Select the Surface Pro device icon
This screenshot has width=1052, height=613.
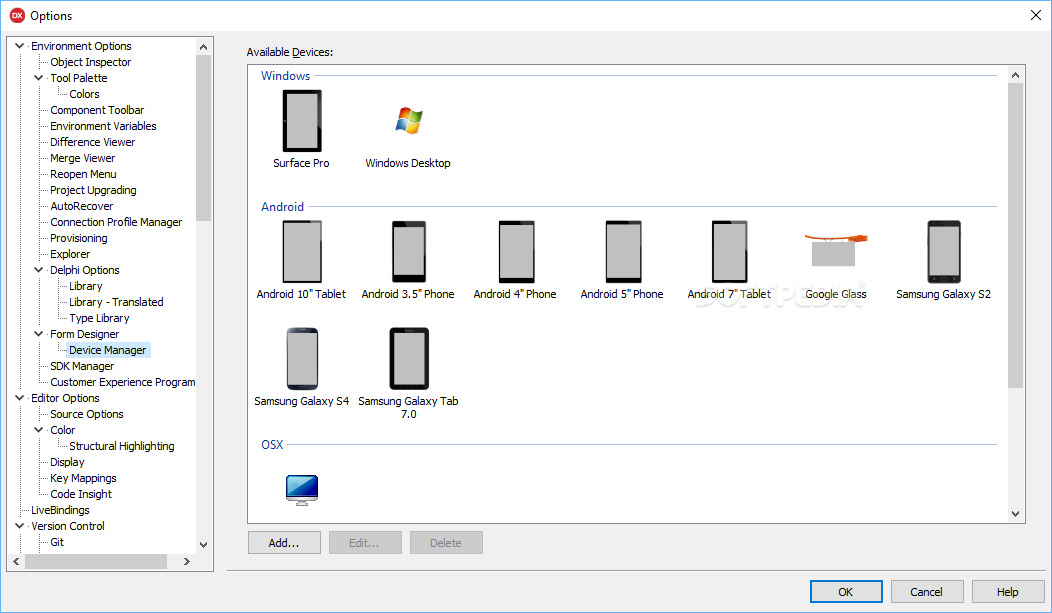pyautogui.click(x=302, y=121)
